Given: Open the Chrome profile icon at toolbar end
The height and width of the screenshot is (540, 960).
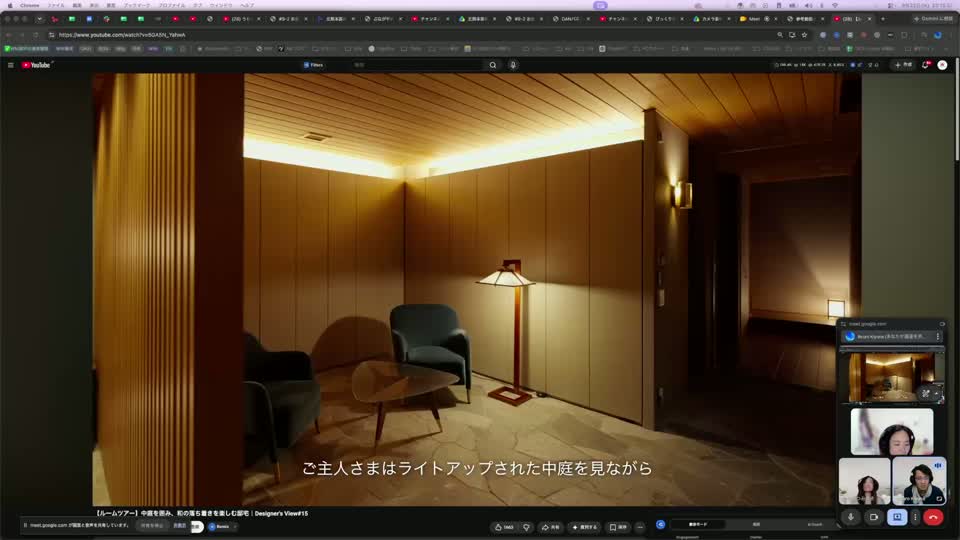Looking at the screenshot, I should pyautogui.click(x=937, y=35).
